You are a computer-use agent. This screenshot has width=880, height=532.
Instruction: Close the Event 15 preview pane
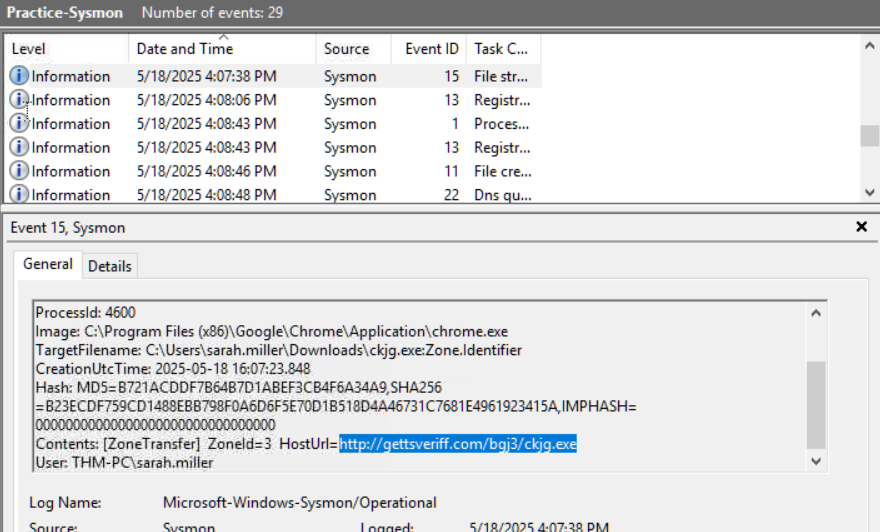pyautogui.click(x=862, y=227)
